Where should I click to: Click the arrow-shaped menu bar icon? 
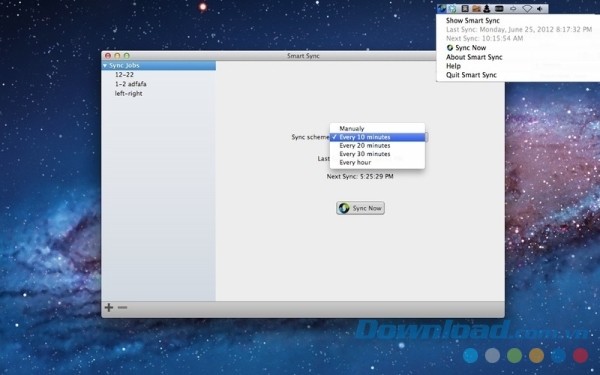[513, 8]
